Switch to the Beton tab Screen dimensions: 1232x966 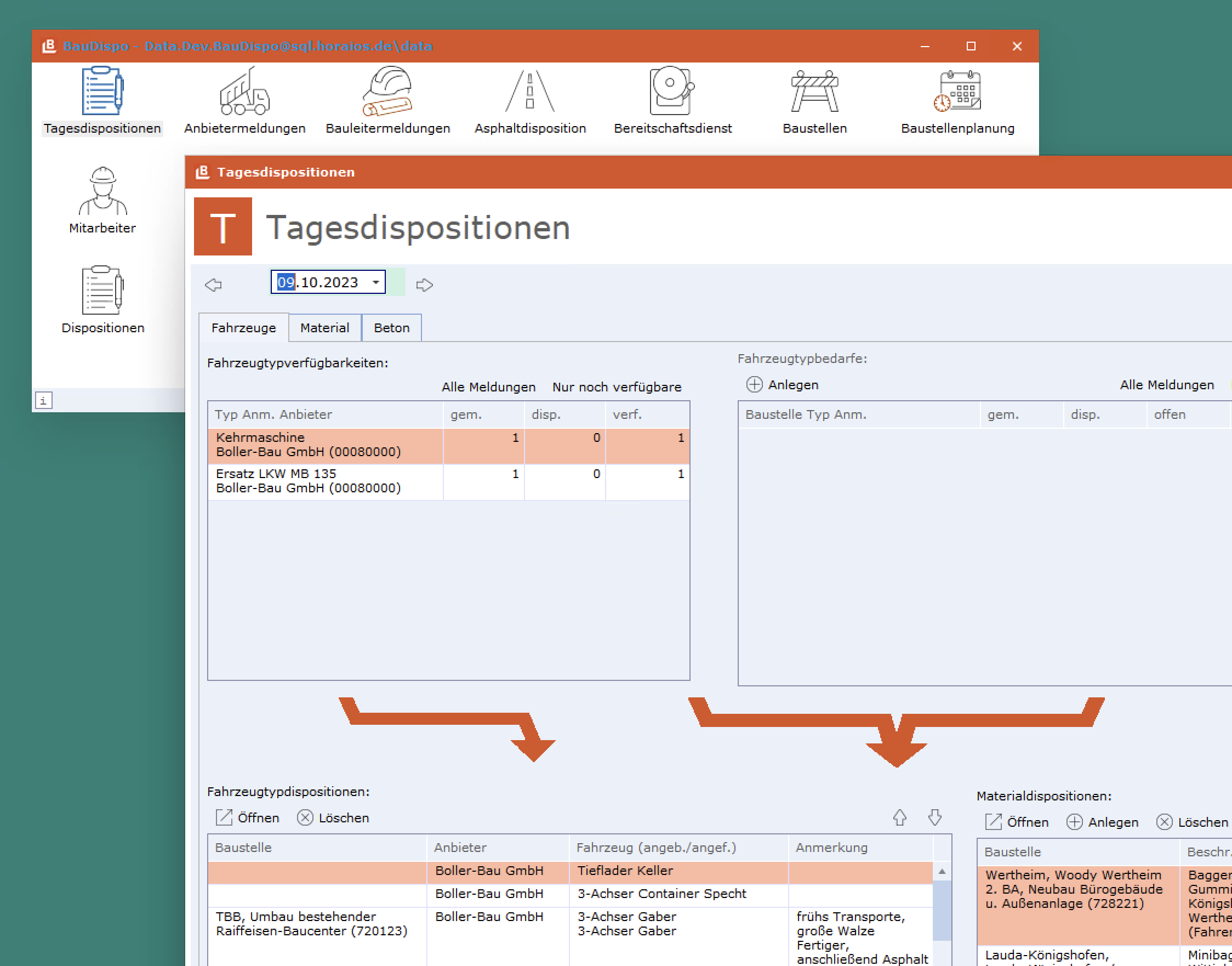(391, 328)
